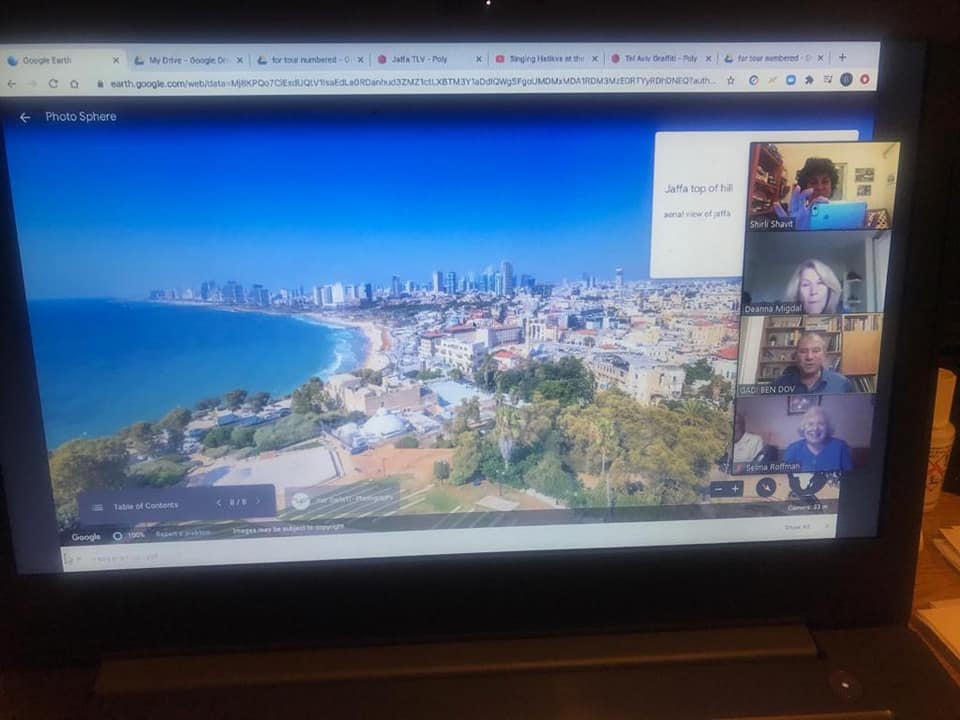Screen dimensions: 960x720
Task: Click the browser back arrow
Action: click(x=12, y=84)
